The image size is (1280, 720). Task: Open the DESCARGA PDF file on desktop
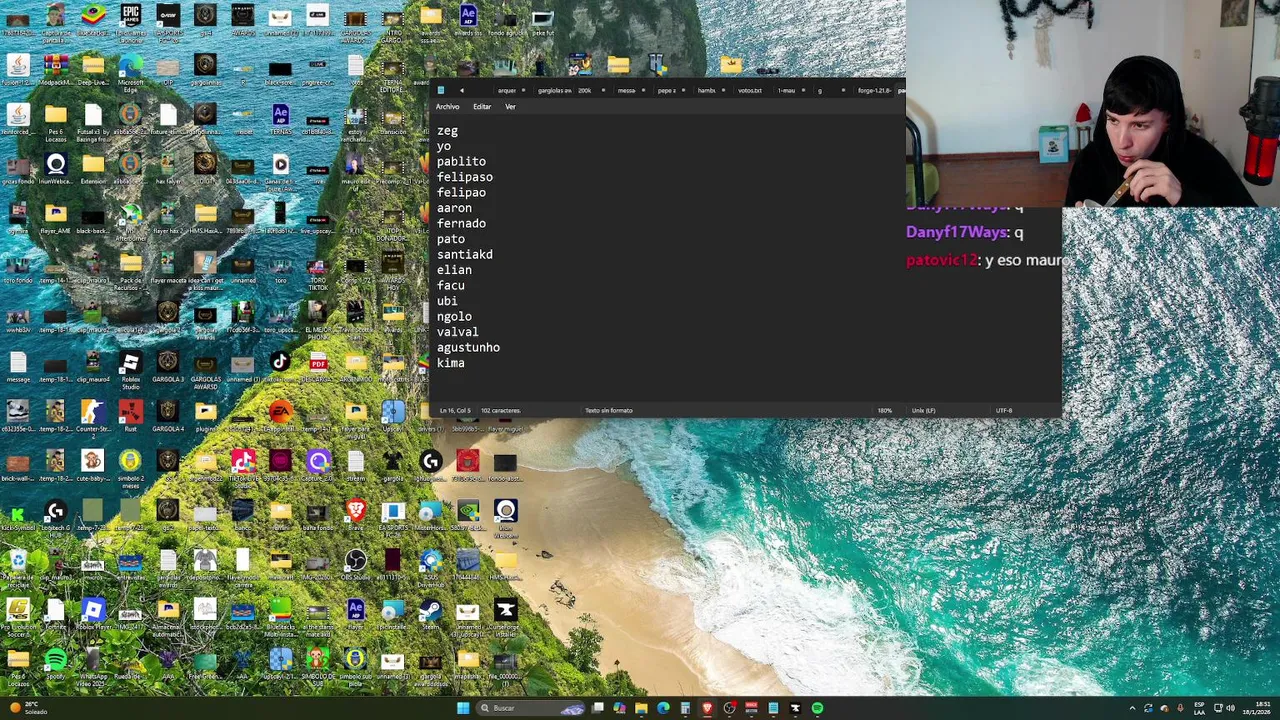click(x=318, y=367)
